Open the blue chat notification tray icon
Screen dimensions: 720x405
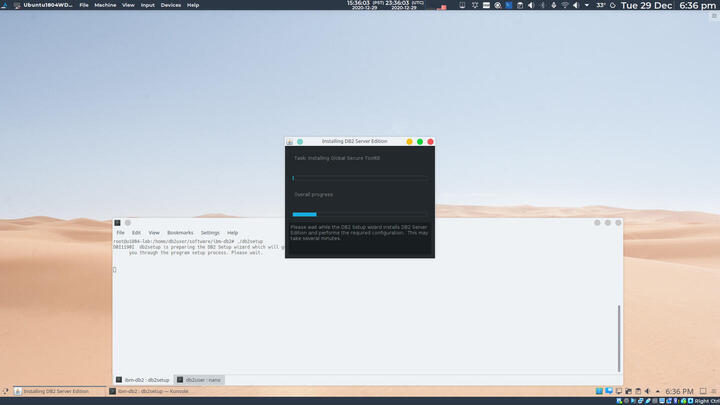pyautogui.click(x=609, y=391)
